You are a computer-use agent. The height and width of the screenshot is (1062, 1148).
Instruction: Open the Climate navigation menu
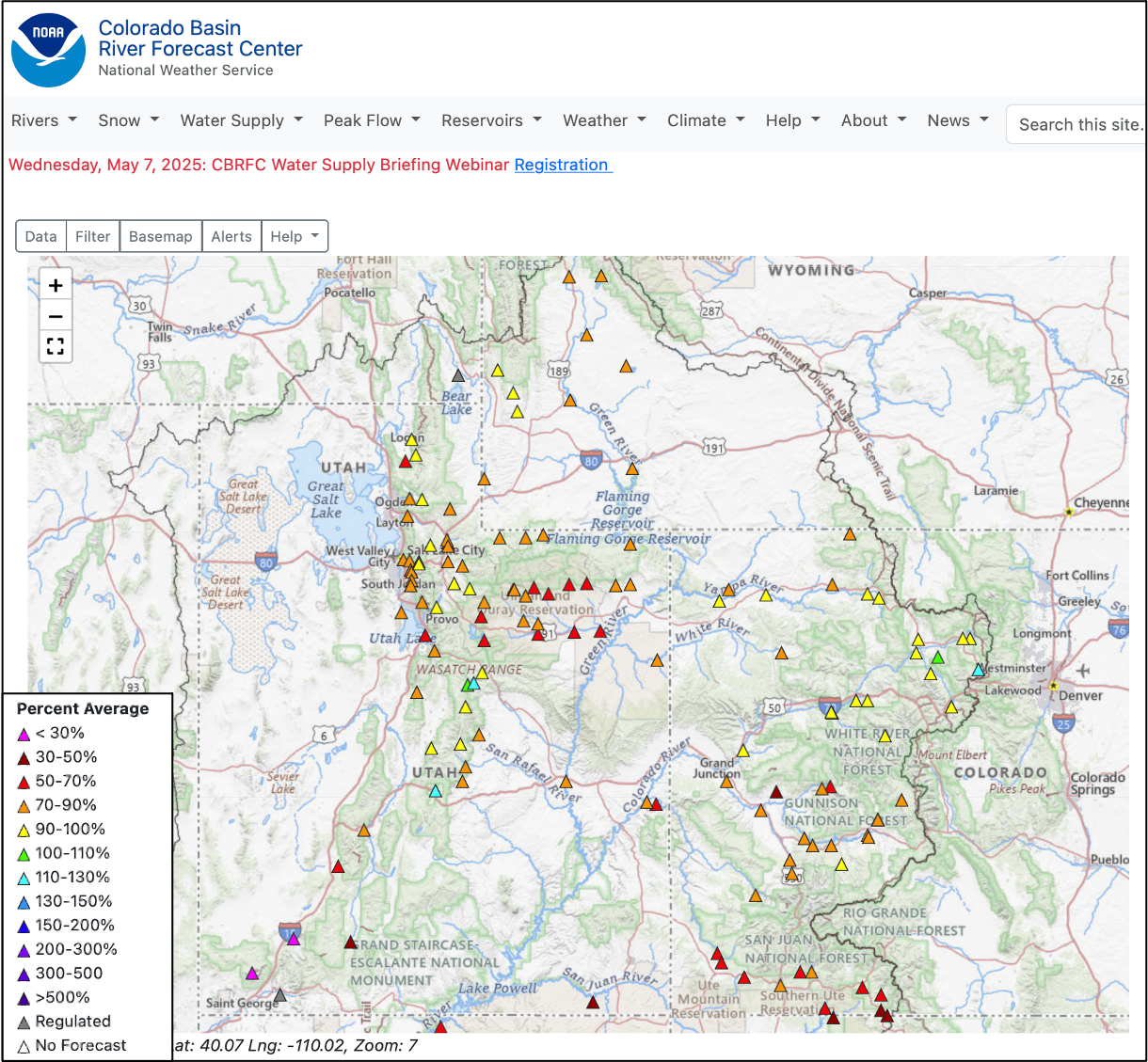pyautogui.click(x=706, y=120)
